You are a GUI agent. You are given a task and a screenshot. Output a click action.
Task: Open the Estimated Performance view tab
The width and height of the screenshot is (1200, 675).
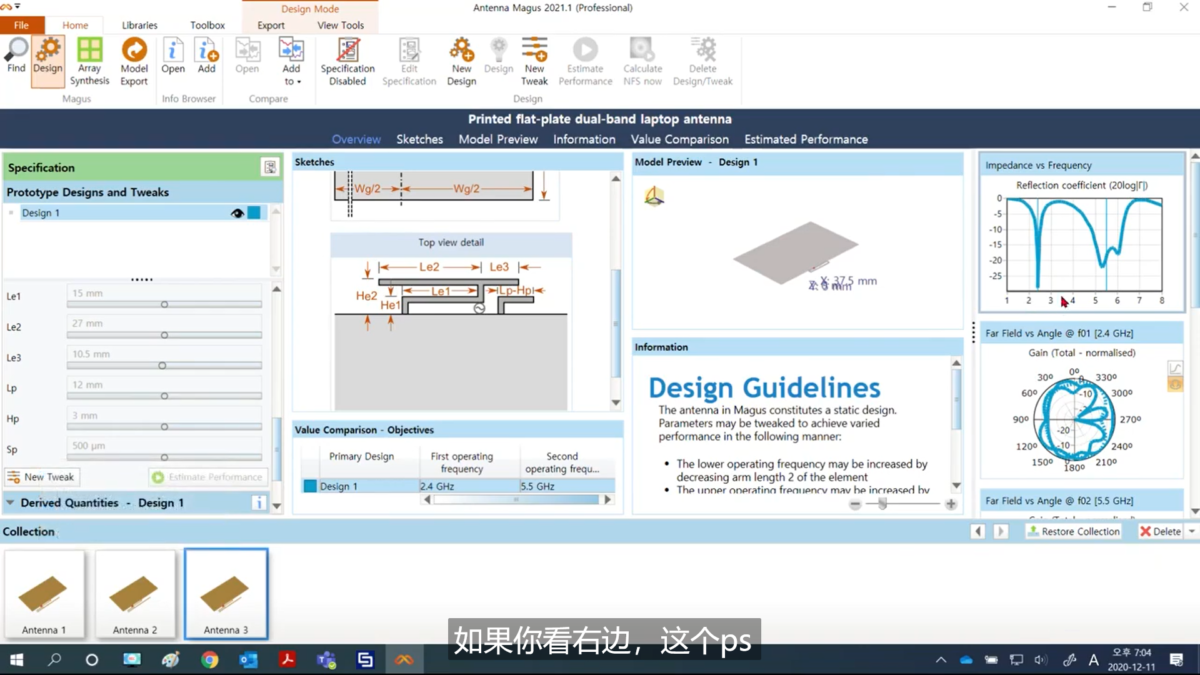tap(806, 139)
